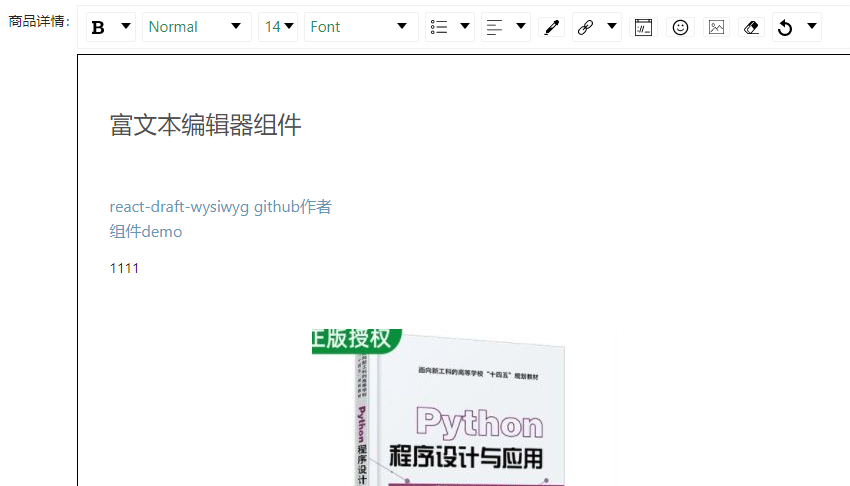Open the react-draft-wysiwyg github作者 link
850x486 pixels.
(220, 207)
